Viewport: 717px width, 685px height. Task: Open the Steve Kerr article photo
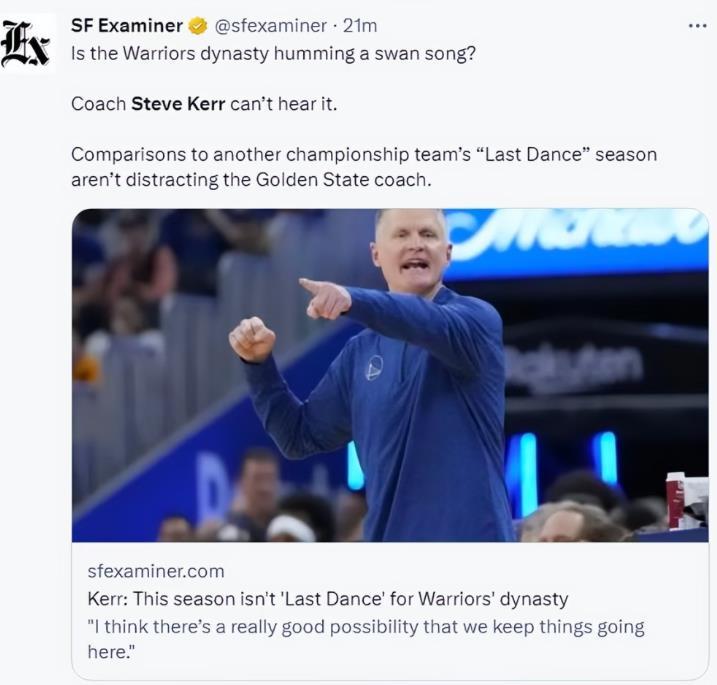tap(390, 375)
